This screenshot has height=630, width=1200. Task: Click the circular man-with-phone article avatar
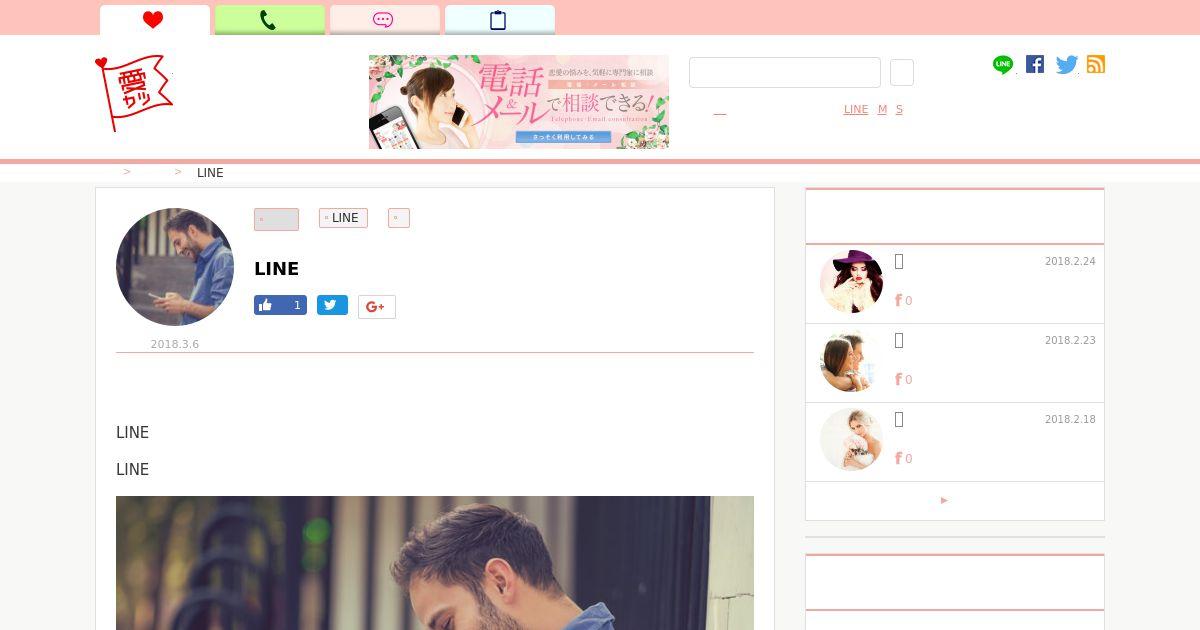tap(175, 267)
